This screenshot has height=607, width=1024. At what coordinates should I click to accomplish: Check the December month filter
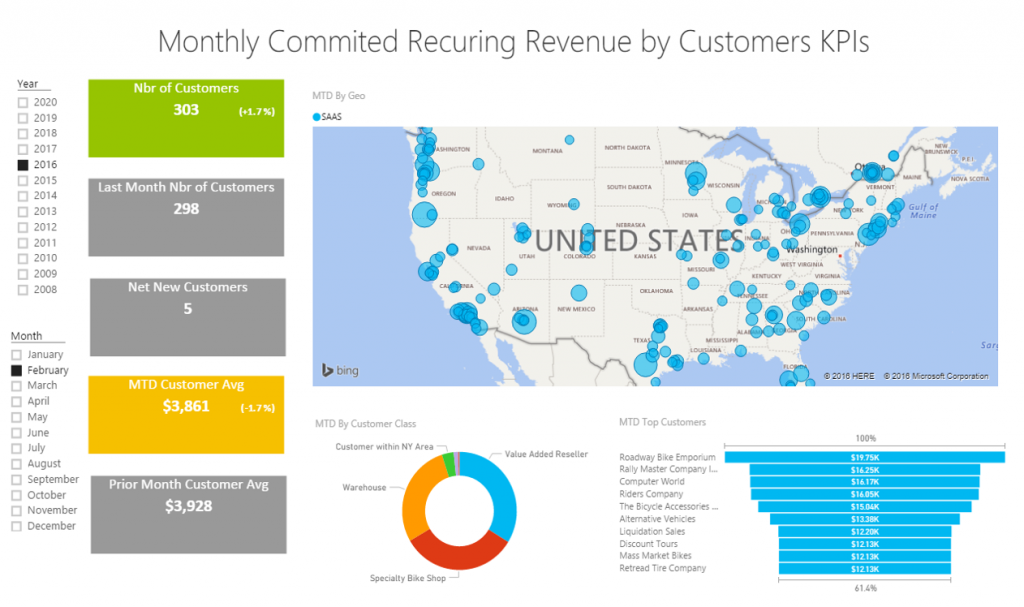[x=20, y=525]
